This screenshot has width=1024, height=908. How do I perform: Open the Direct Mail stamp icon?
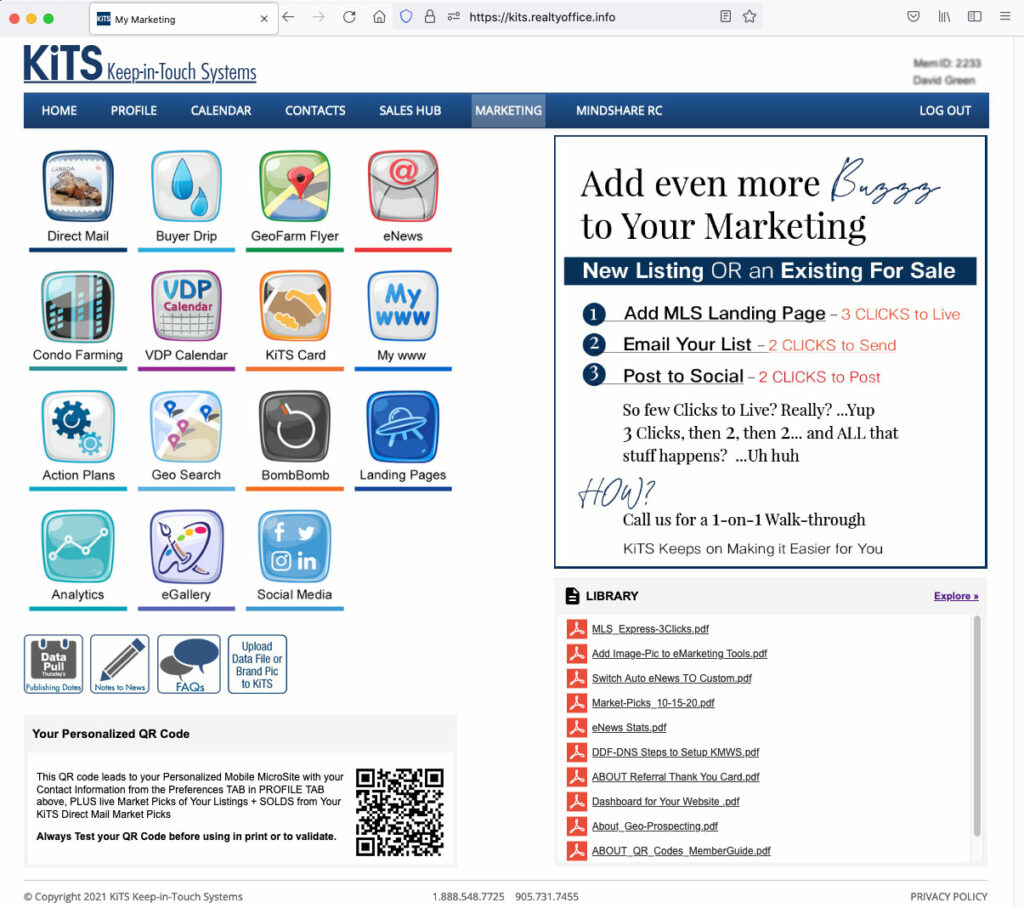tap(78, 186)
